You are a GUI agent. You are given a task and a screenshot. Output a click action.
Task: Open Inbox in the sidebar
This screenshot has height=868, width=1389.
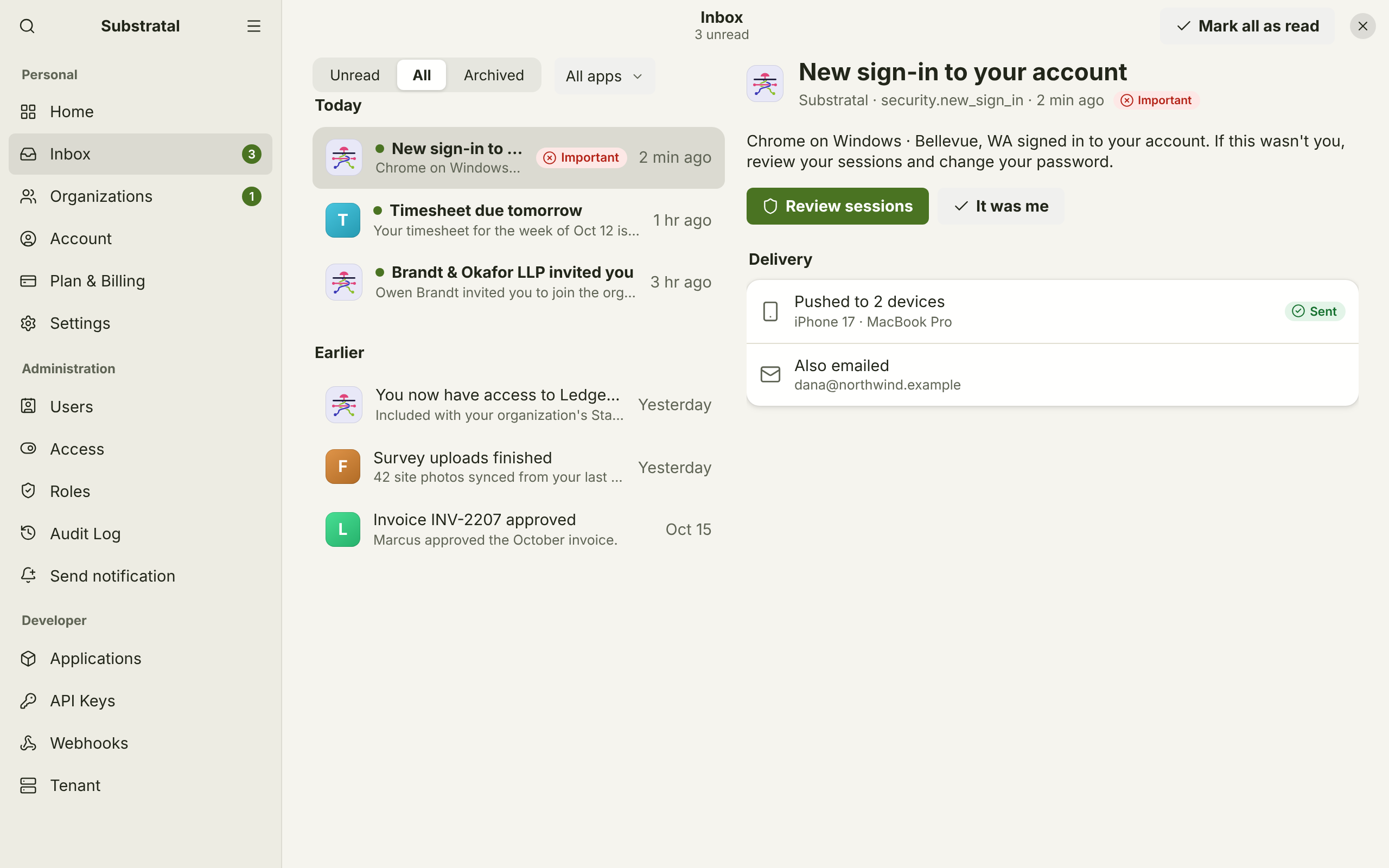141,154
